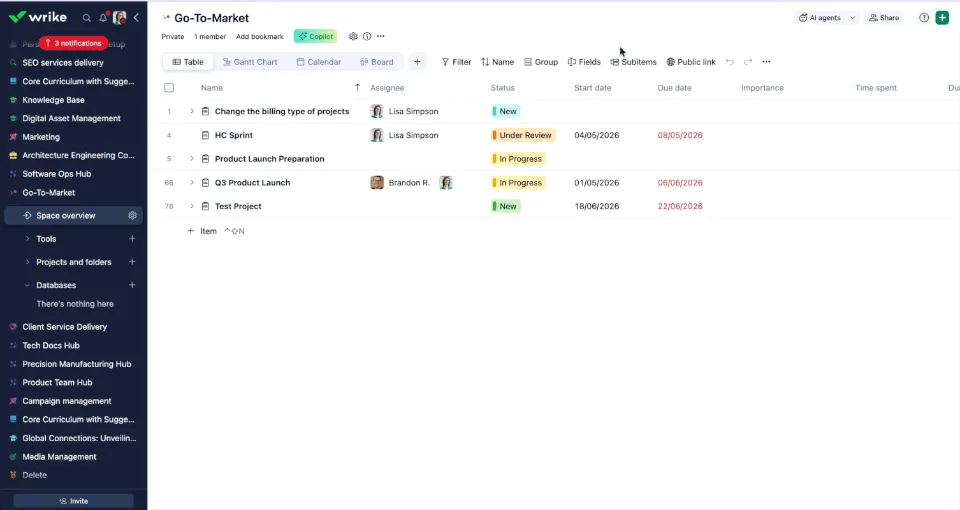960x510 pixels.
Task: Open the Knowledge Base space
Action: tap(53, 100)
